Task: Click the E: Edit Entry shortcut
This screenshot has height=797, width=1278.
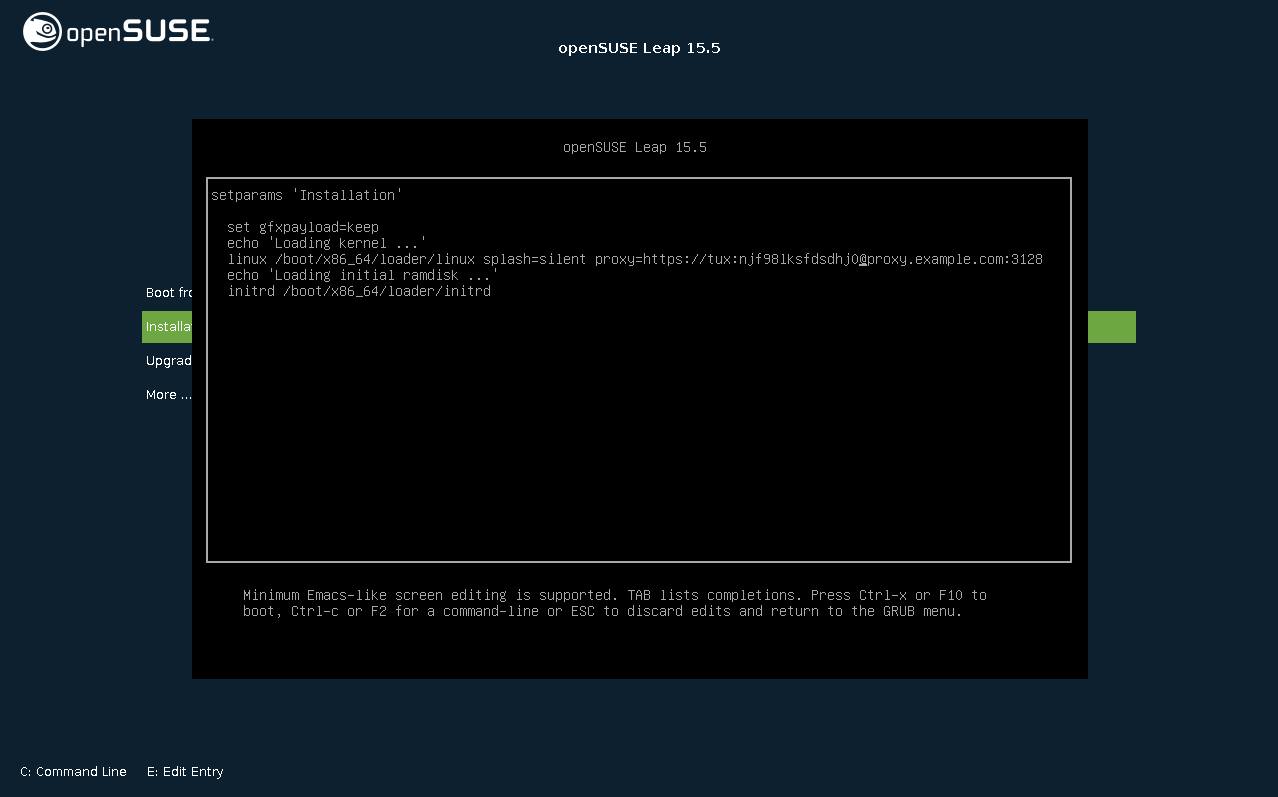Action: (185, 772)
